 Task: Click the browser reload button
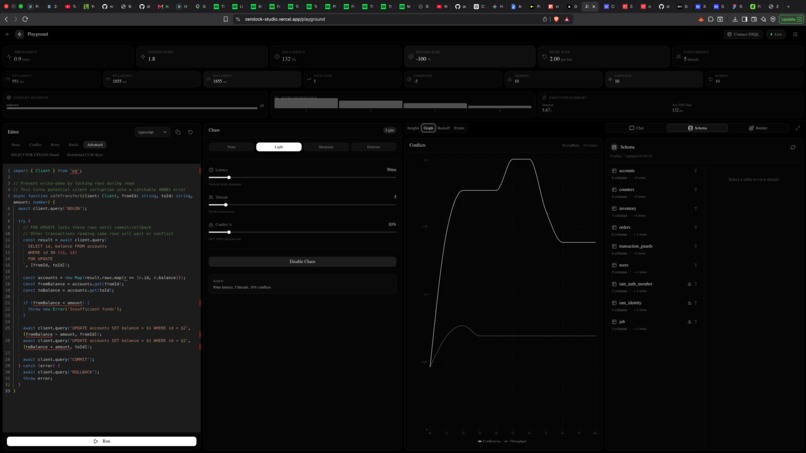pyautogui.click(x=25, y=19)
